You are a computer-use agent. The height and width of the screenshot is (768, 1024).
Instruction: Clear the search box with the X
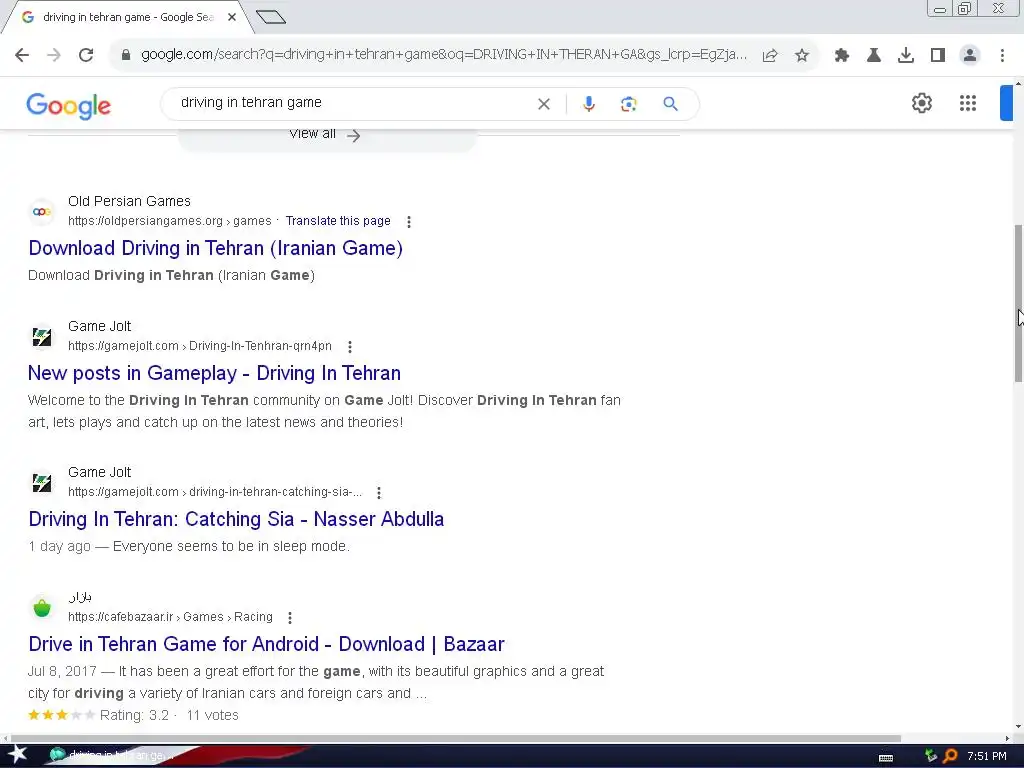pyautogui.click(x=543, y=104)
